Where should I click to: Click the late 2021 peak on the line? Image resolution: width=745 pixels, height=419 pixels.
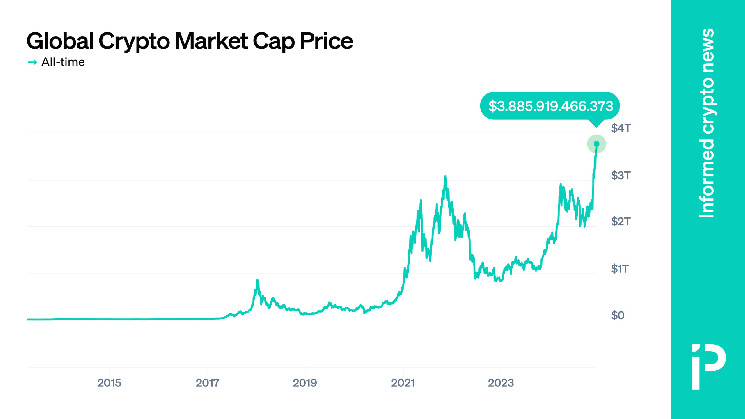(x=445, y=177)
